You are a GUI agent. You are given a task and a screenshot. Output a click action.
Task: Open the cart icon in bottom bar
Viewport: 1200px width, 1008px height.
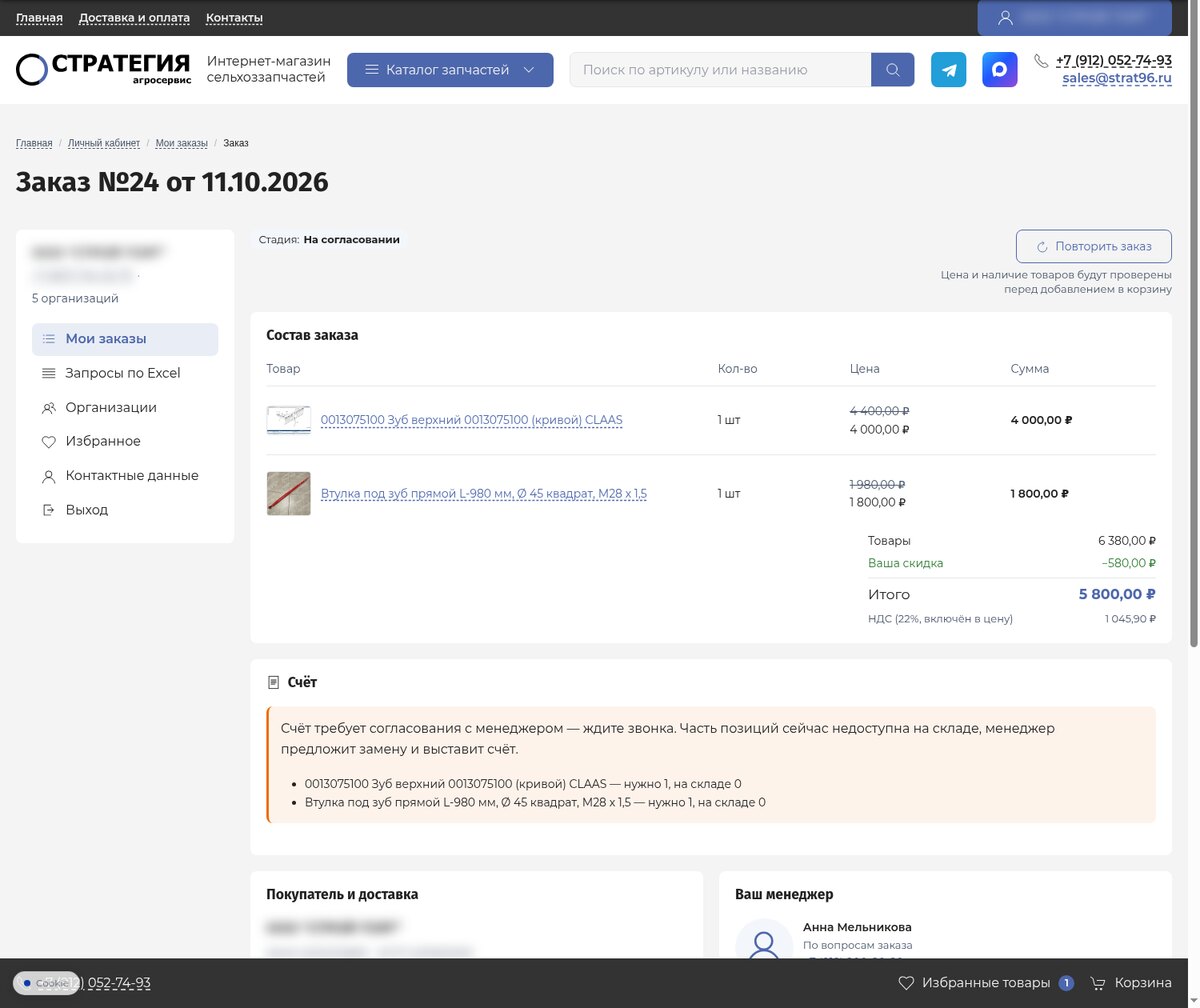pos(1097,983)
